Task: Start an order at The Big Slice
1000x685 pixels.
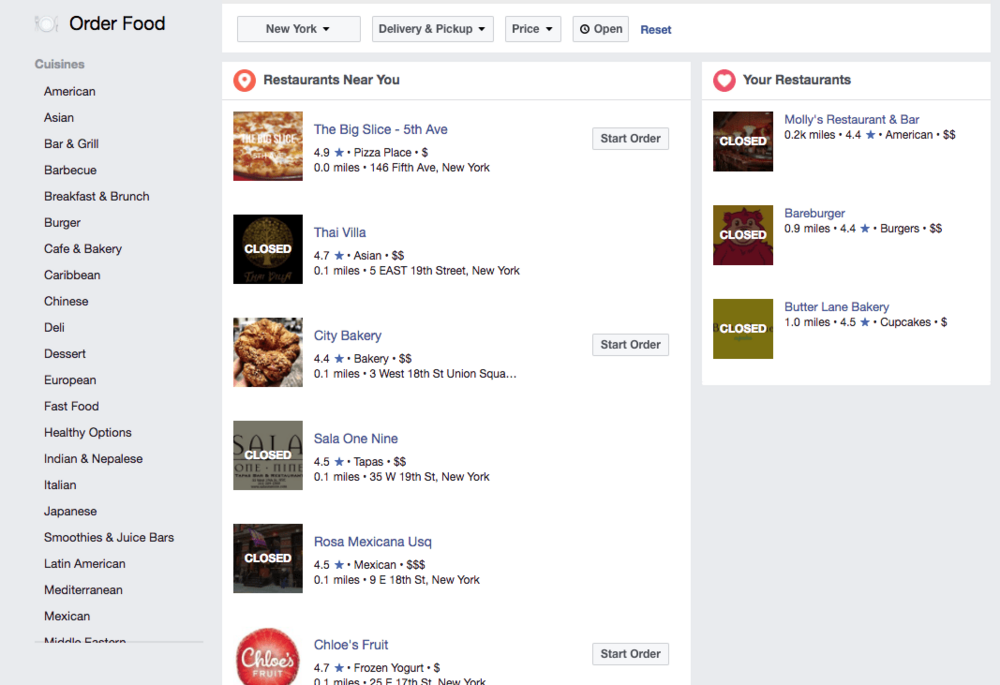Action: point(630,139)
